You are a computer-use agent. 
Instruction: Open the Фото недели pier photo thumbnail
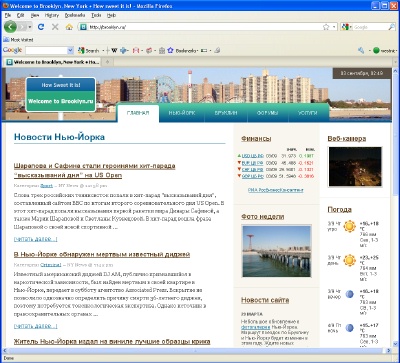(x=276, y=251)
